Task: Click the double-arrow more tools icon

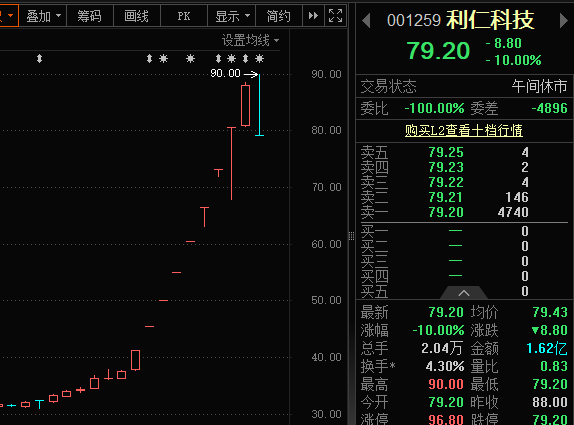Action: (313, 16)
